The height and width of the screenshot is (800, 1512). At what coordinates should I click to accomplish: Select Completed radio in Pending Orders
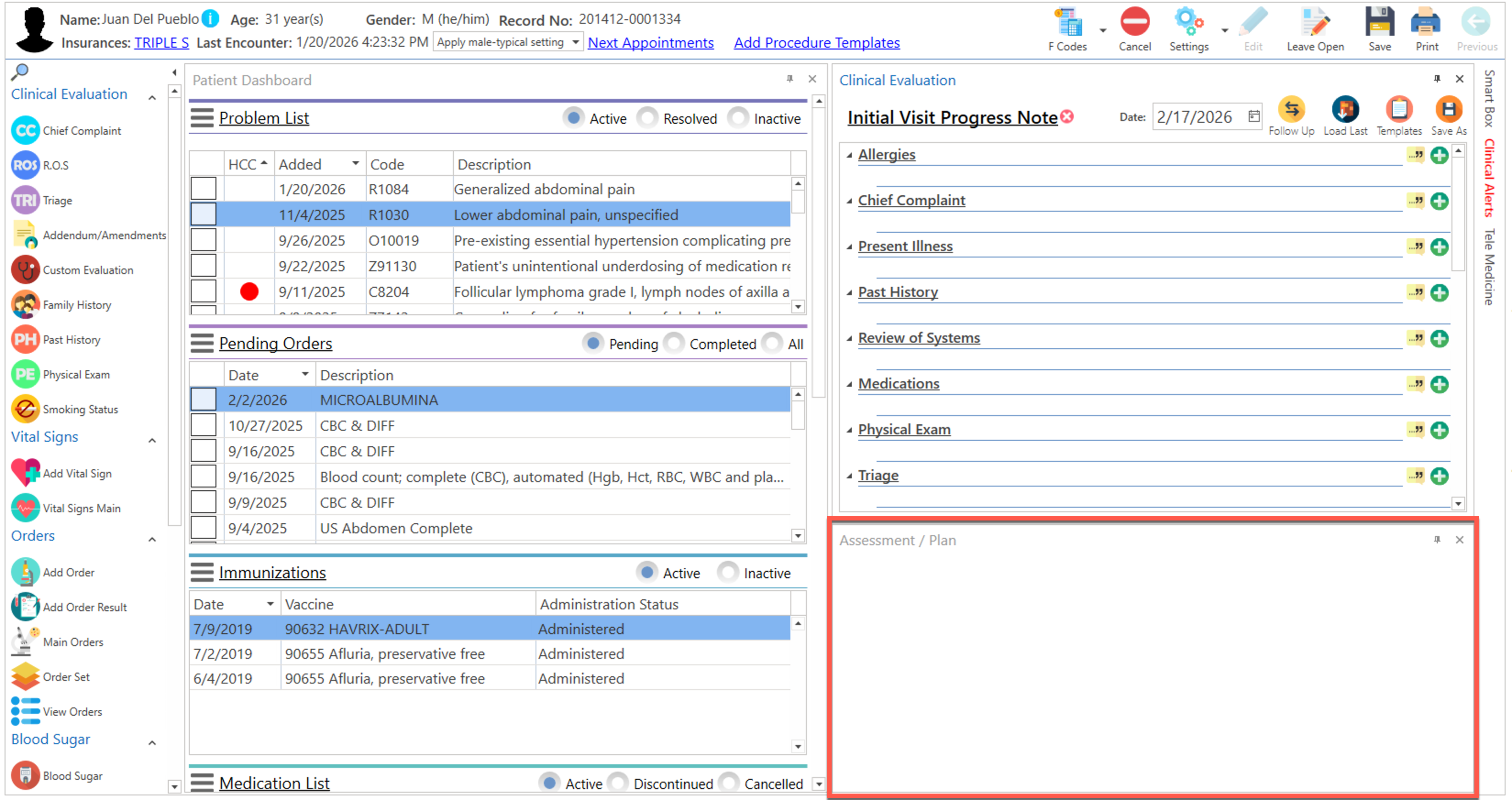[674, 344]
